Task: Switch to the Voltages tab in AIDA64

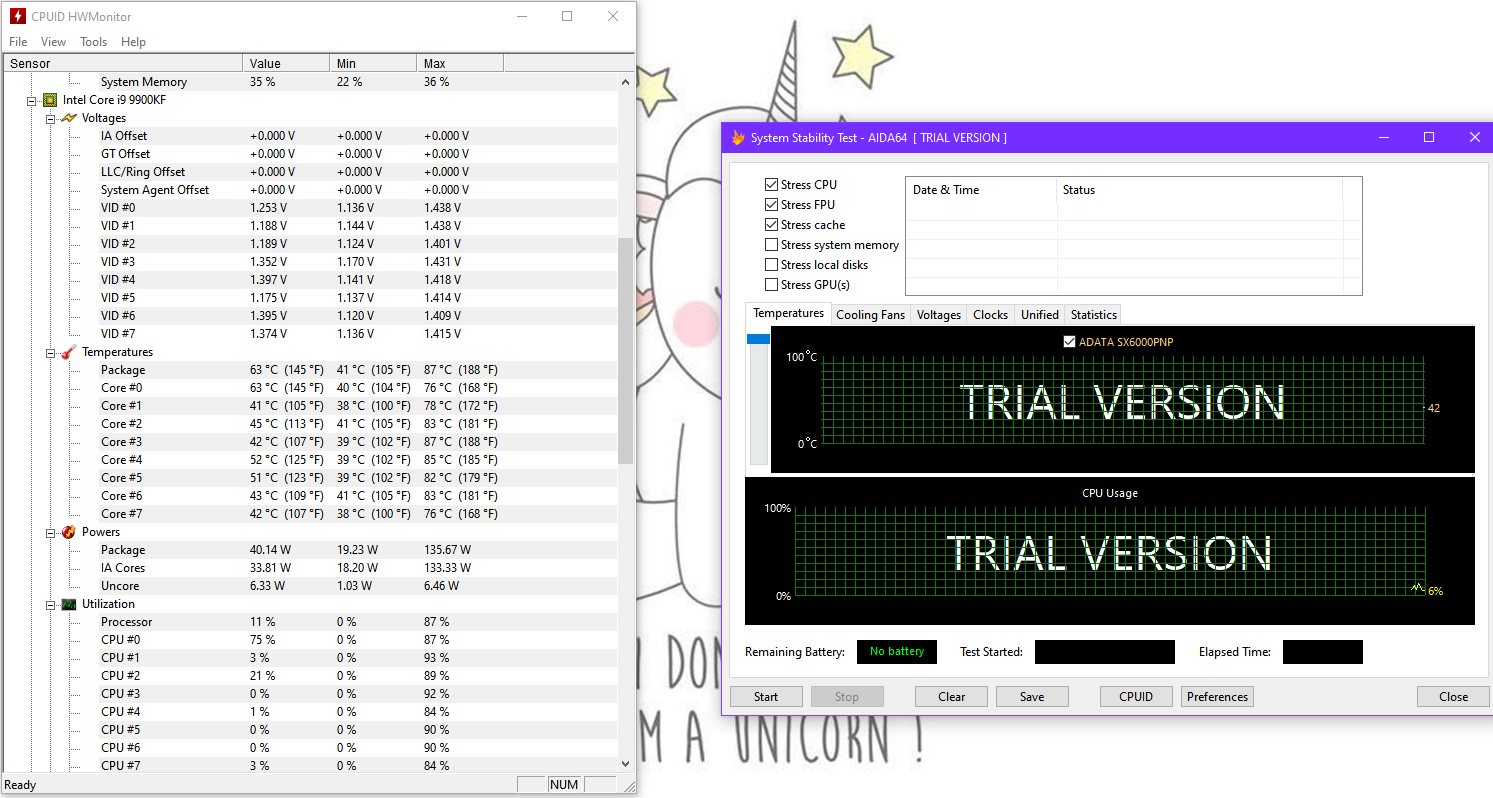Action: point(939,315)
